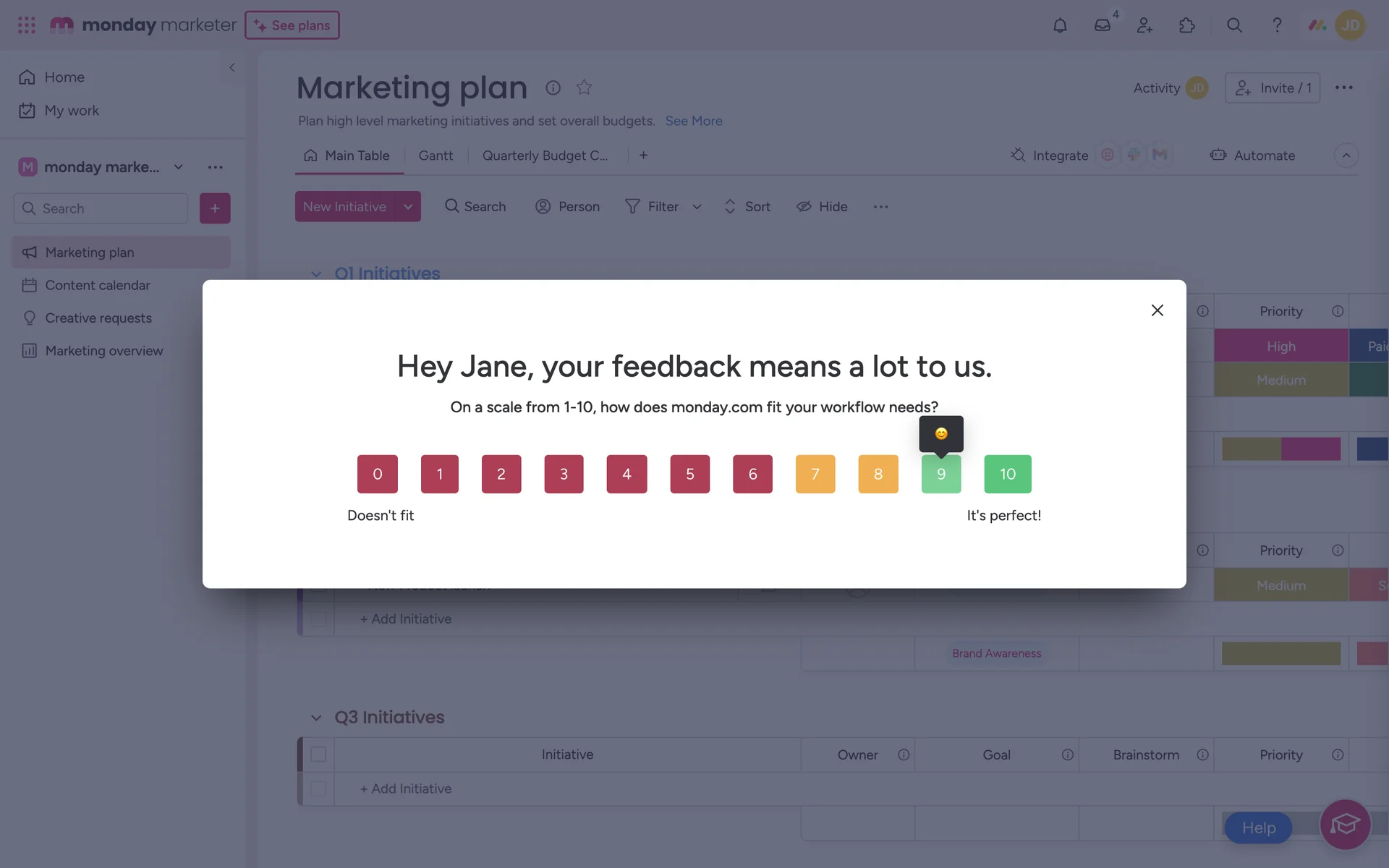
Task: Open the notifications bell
Action: [x=1060, y=25]
